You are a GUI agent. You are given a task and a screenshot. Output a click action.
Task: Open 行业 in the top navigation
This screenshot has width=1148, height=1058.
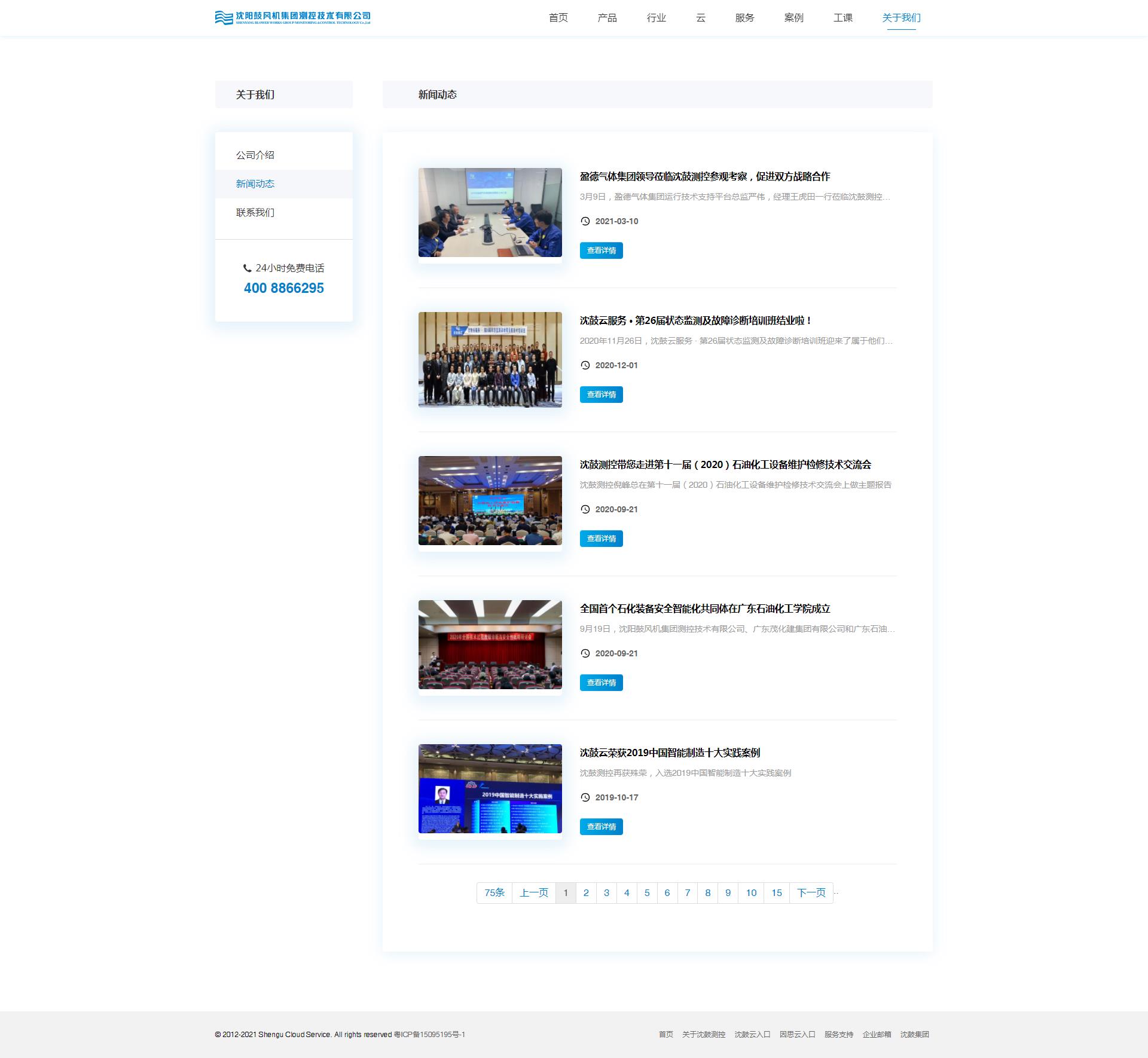(x=657, y=18)
